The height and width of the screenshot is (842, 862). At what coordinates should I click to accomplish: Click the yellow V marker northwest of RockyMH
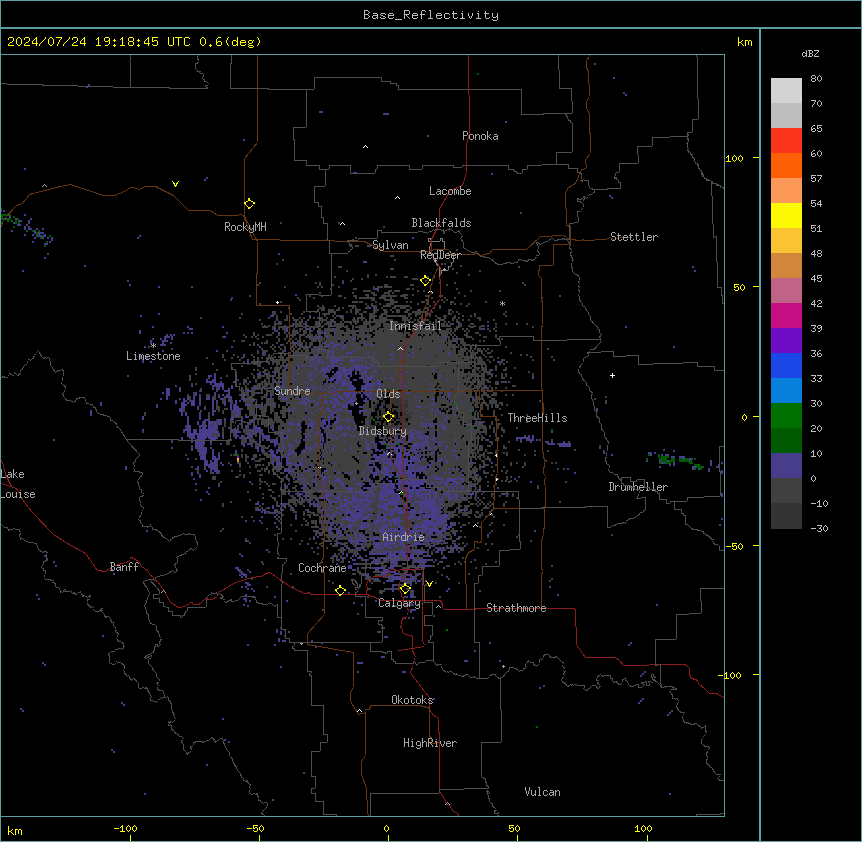[175, 184]
